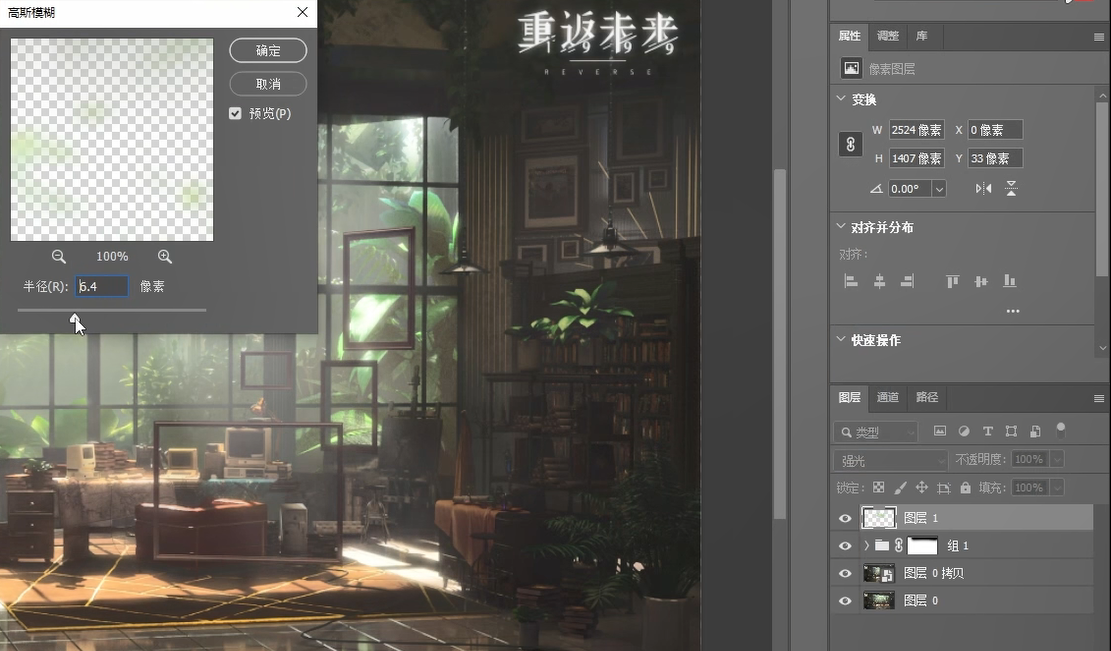Open the 填充 fill dropdown arrow

(x=1057, y=488)
